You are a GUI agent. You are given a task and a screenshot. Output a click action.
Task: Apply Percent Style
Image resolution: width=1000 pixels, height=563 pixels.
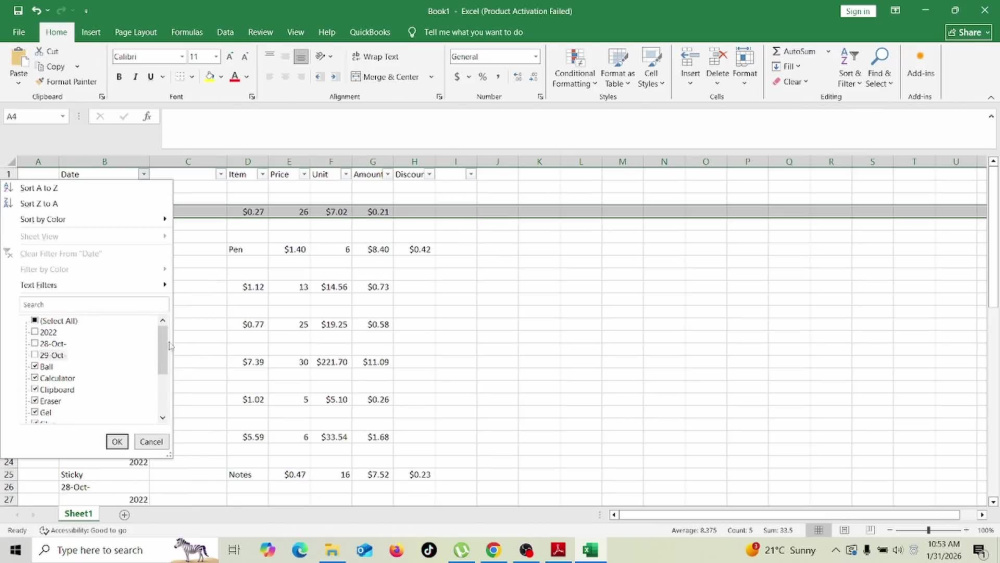click(483, 77)
